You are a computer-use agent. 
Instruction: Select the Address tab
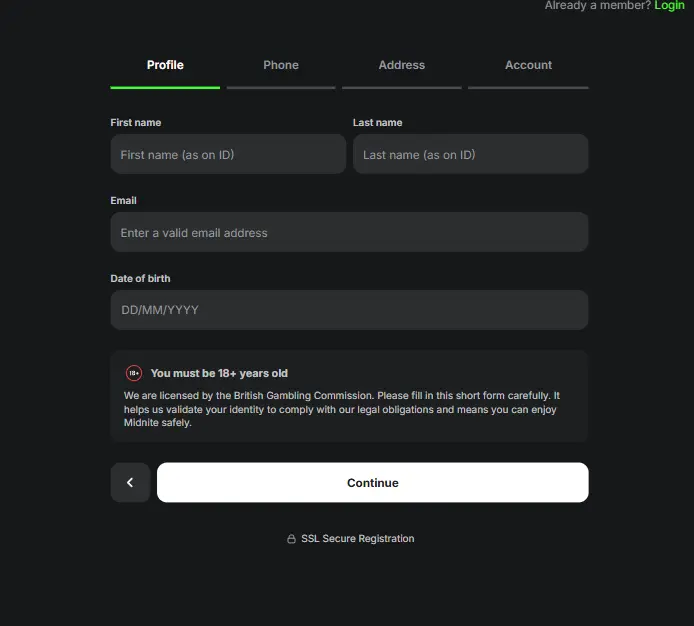pyautogui.click(x=401, y=65)
